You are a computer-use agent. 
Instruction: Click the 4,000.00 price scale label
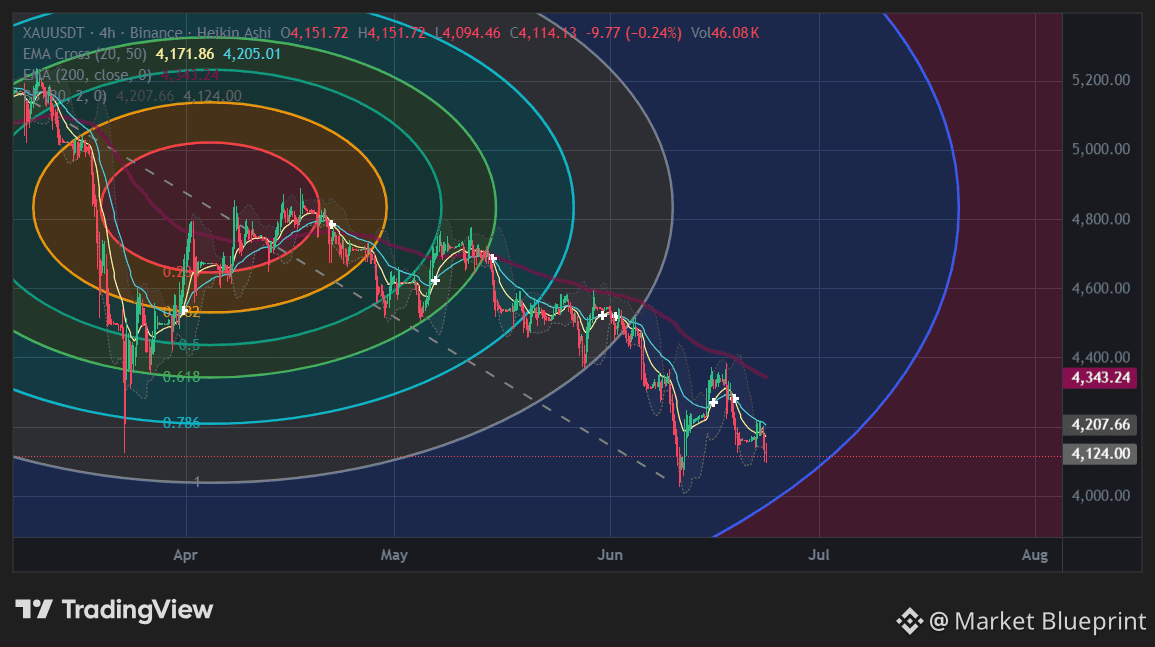pyautogui.click(x=1100, y=496)
